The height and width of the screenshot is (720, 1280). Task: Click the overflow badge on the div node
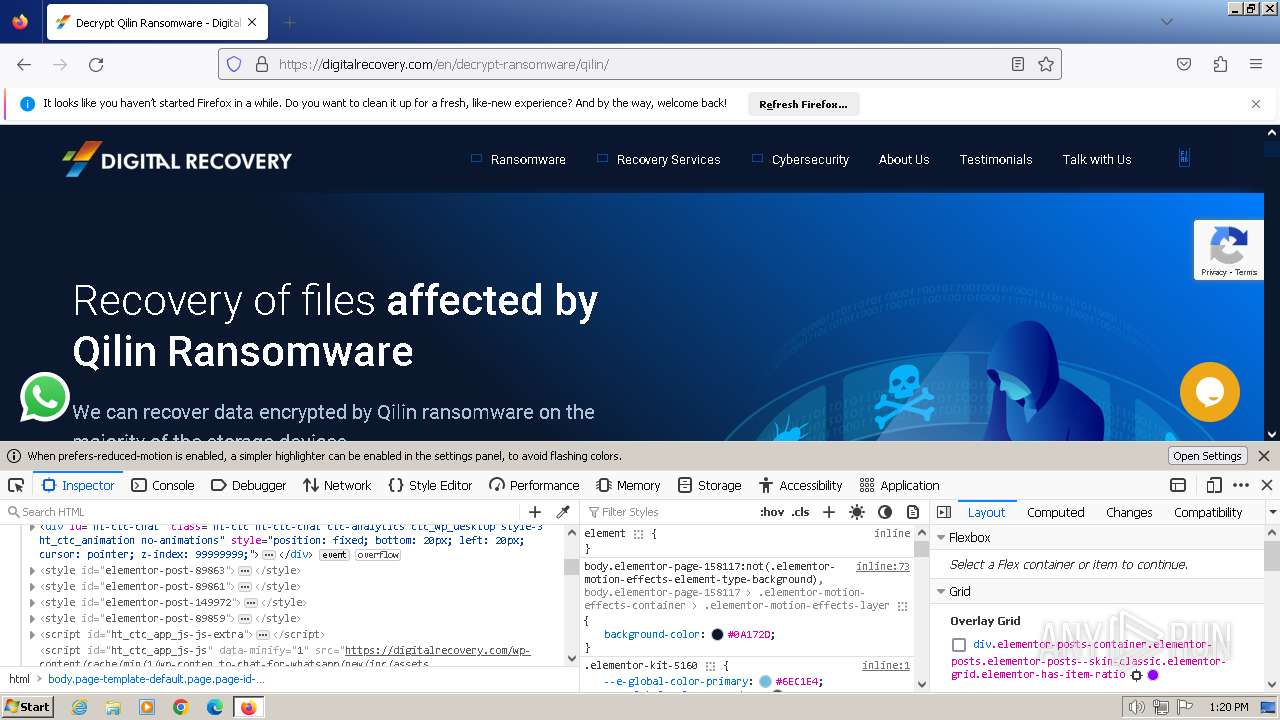(x=378, y=555)
